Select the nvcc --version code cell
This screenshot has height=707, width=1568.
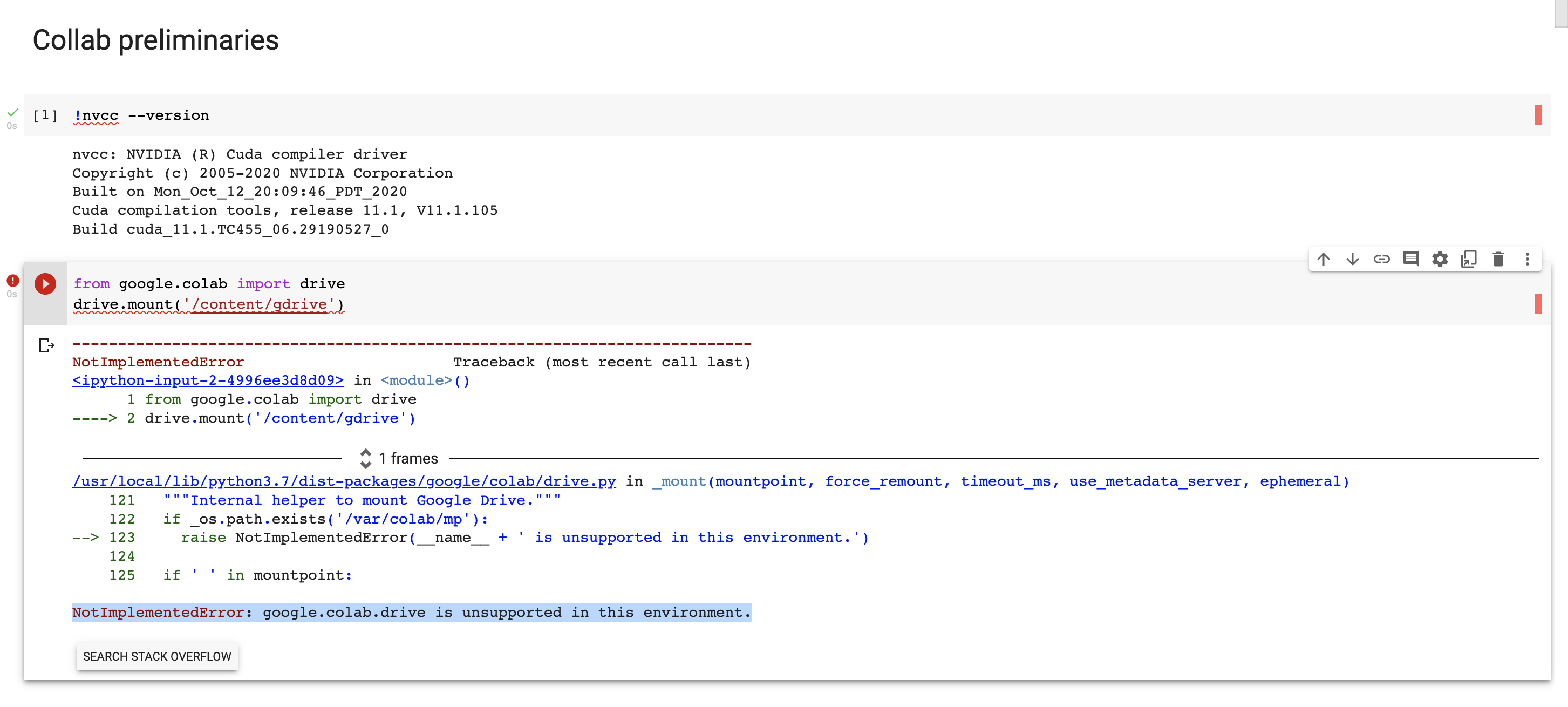pyautogui.click(x=141, y=115)
